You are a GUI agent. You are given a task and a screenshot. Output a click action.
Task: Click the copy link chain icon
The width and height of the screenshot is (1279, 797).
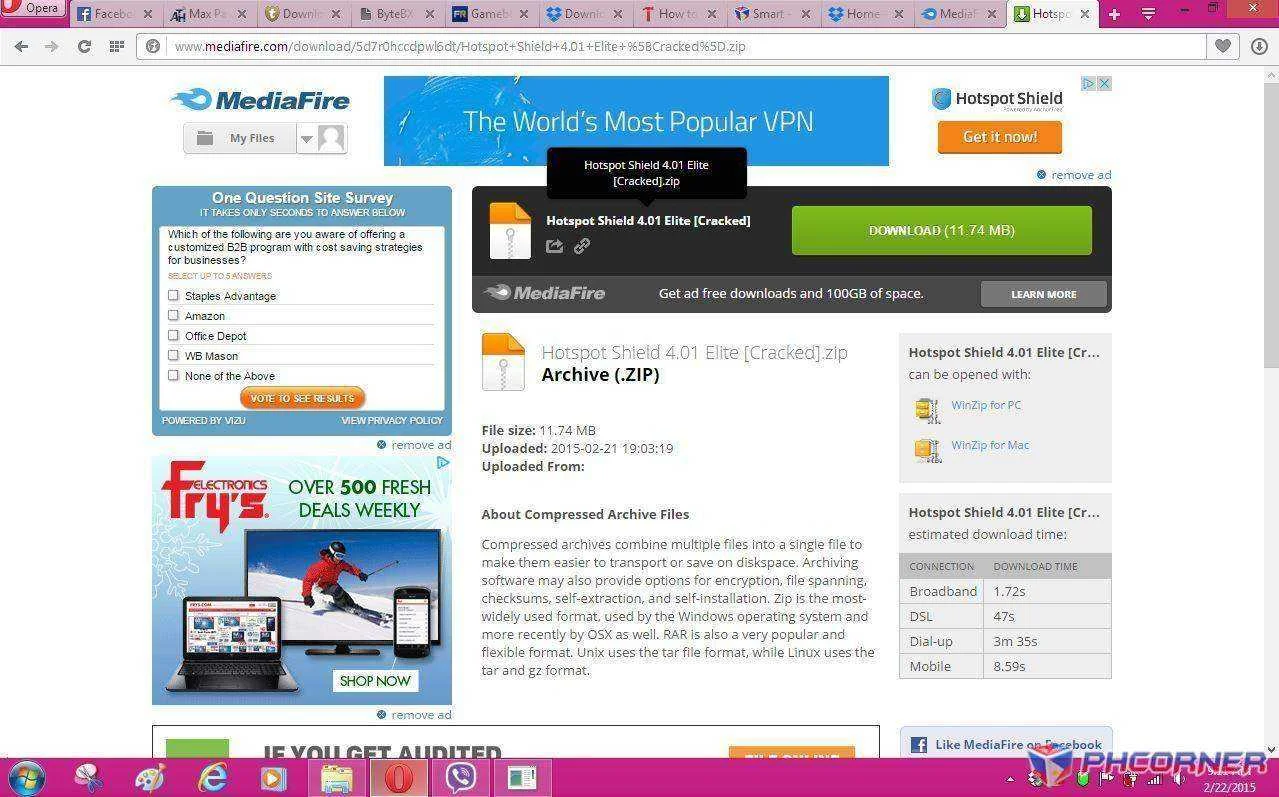point(582,246)
